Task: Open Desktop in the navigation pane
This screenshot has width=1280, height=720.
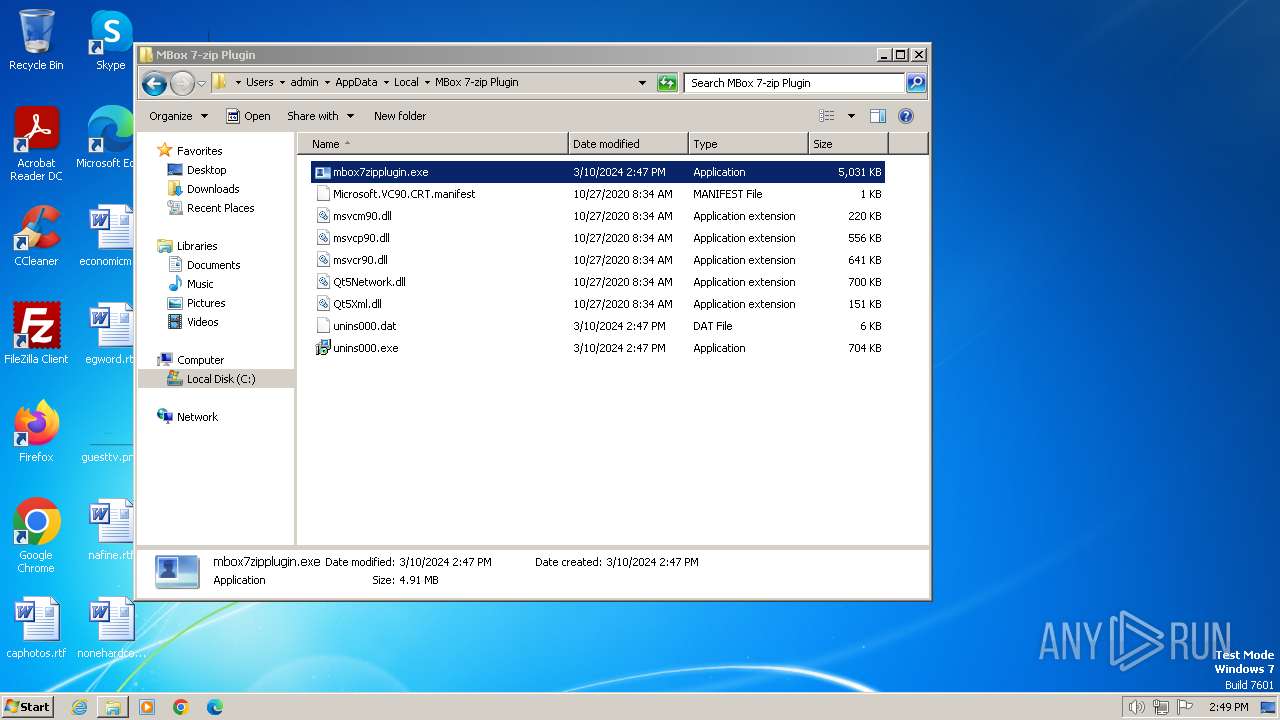Action: tap(206, 170)
